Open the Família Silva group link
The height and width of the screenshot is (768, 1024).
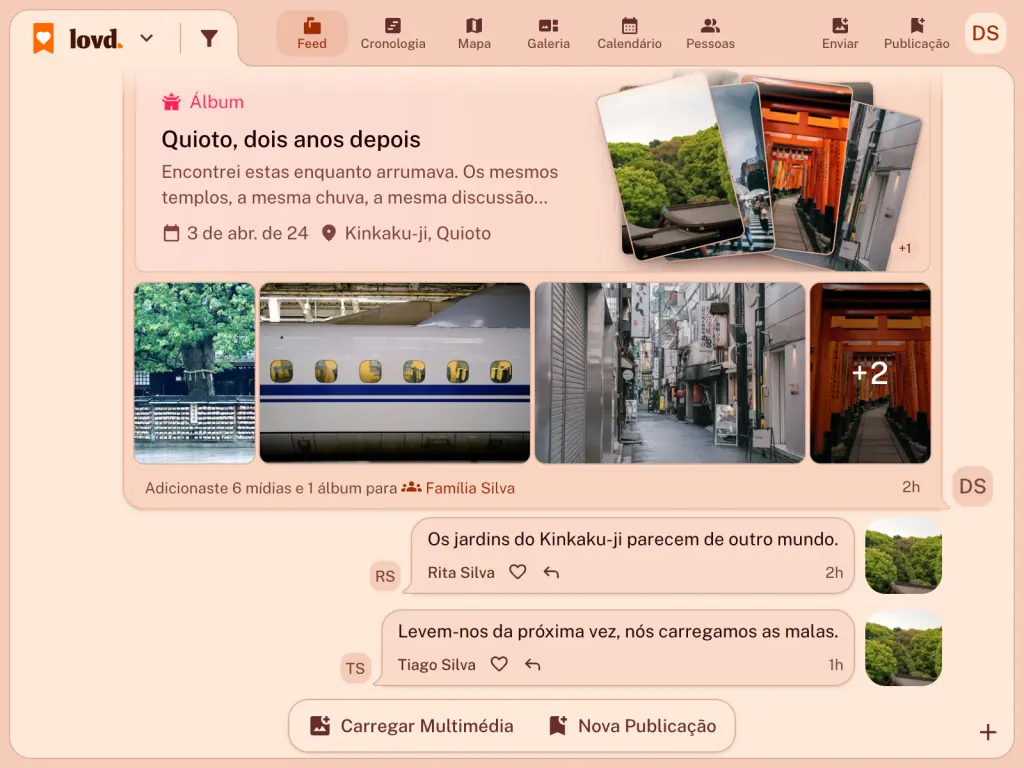click(470, 488)
